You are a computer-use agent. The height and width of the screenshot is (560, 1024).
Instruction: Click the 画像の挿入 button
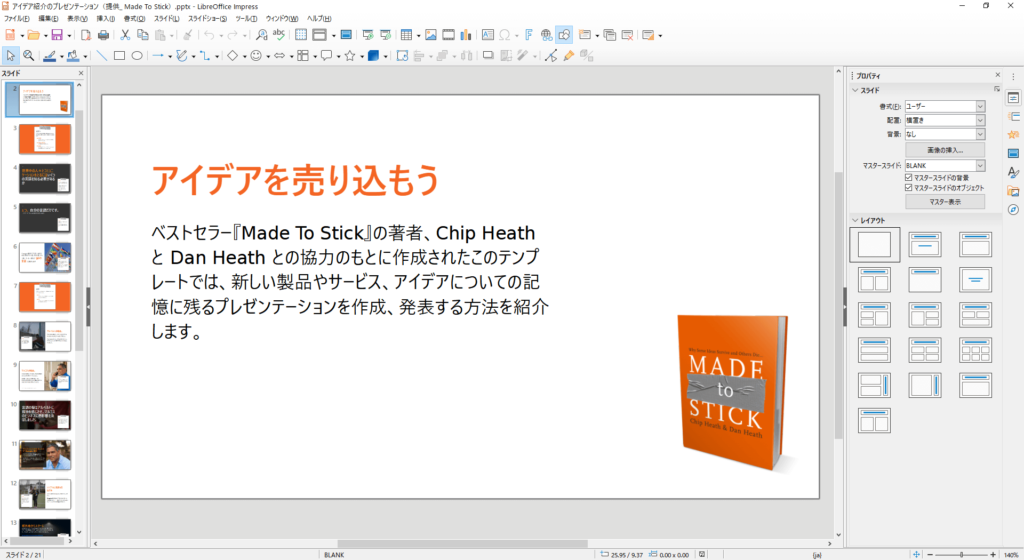point(945,150)
